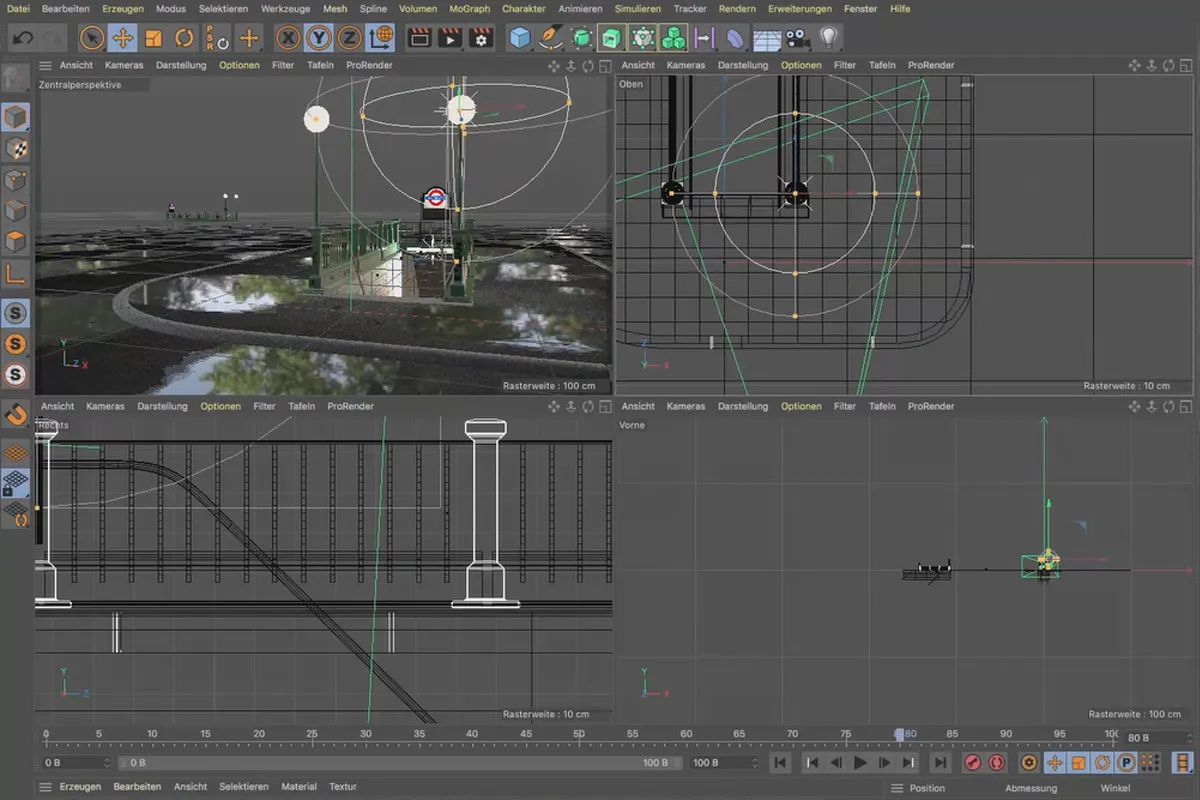Switch to Edges mode

tap(16, 211)
